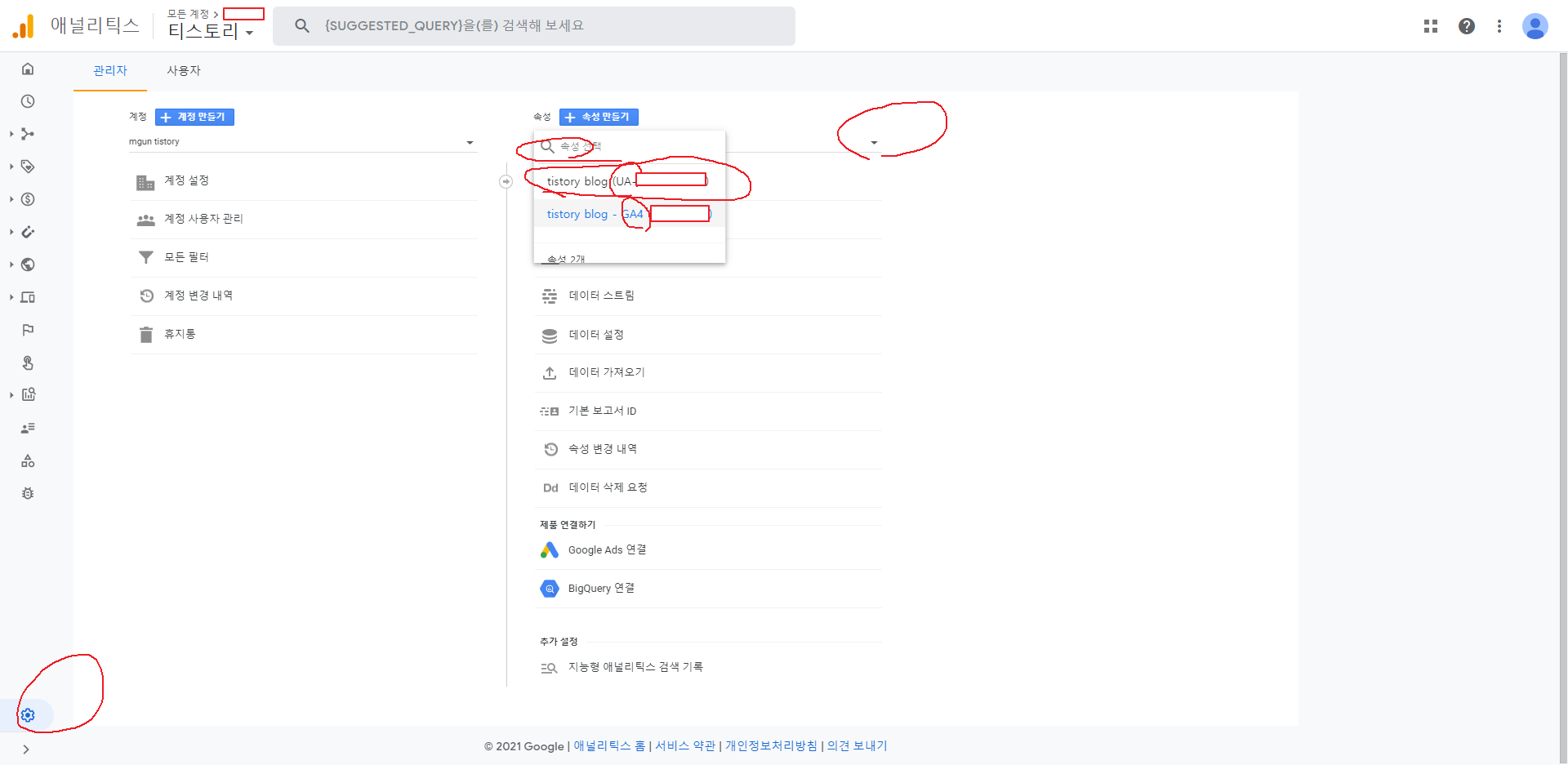This screenshot has width=1568, height=765.
Task: Open 휴지통
Action: (303, 334)
